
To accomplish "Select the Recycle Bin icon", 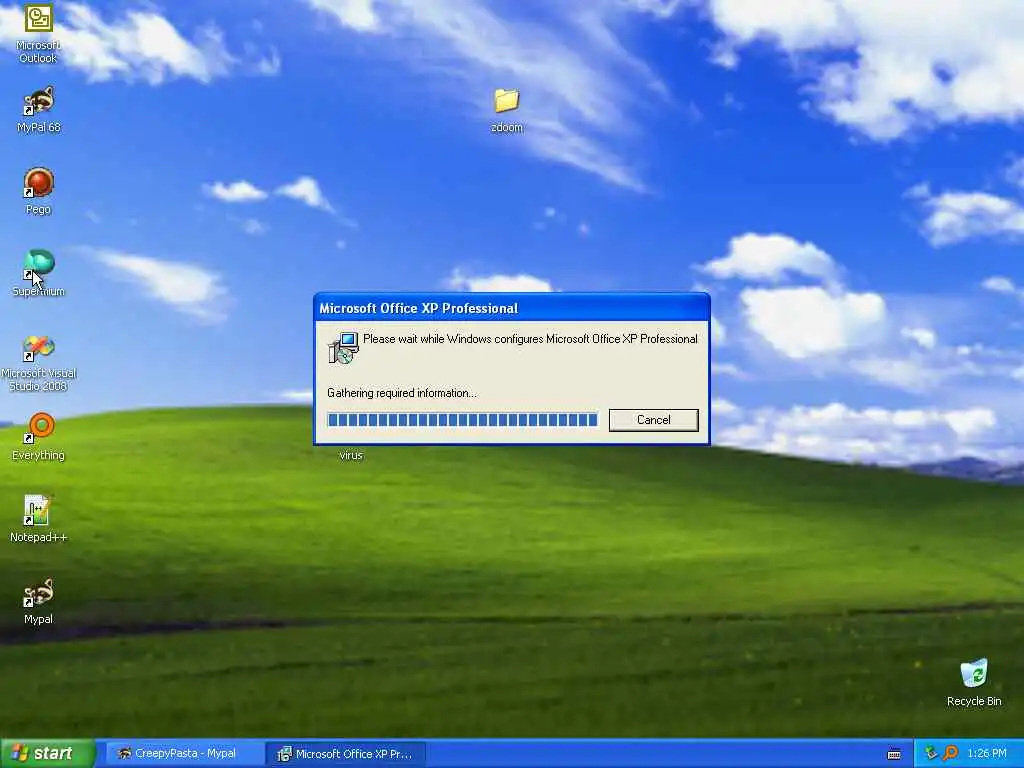I will [974, 682].
